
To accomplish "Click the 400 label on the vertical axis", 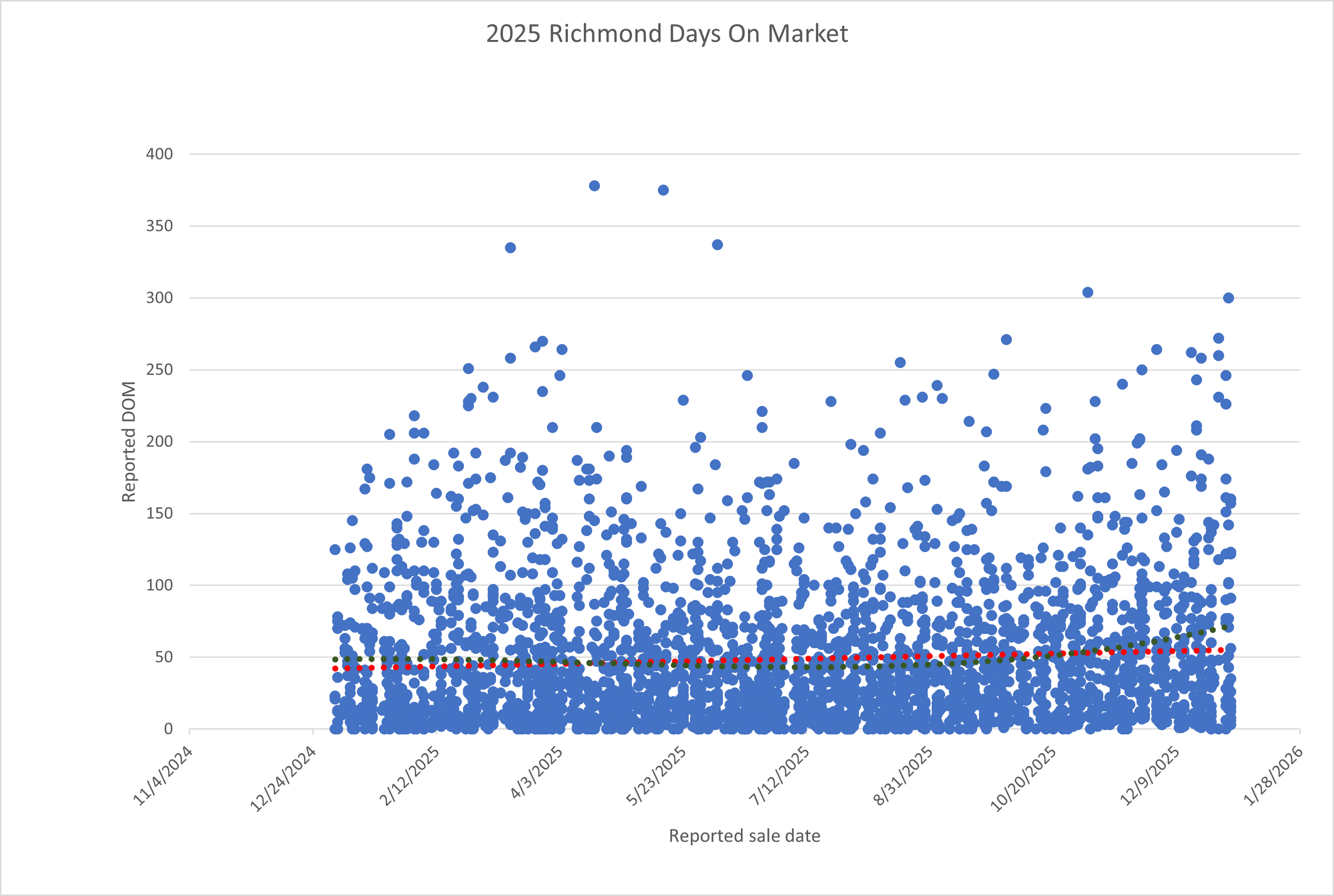I will [160, 154].
